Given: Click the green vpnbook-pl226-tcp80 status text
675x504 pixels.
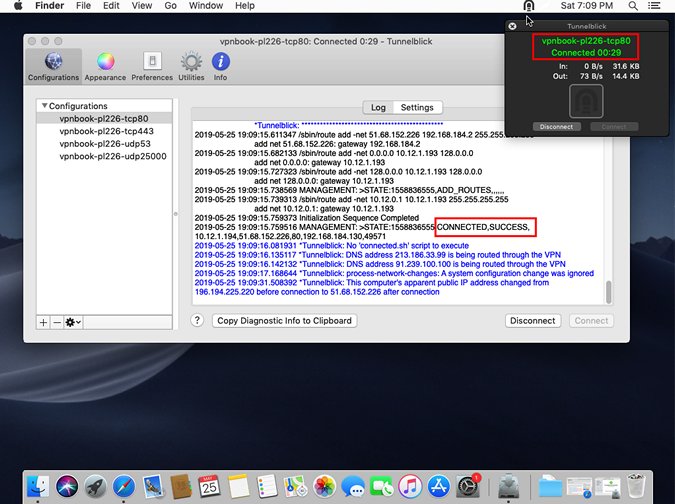Looking at the screenshot, I should [586, 41].
